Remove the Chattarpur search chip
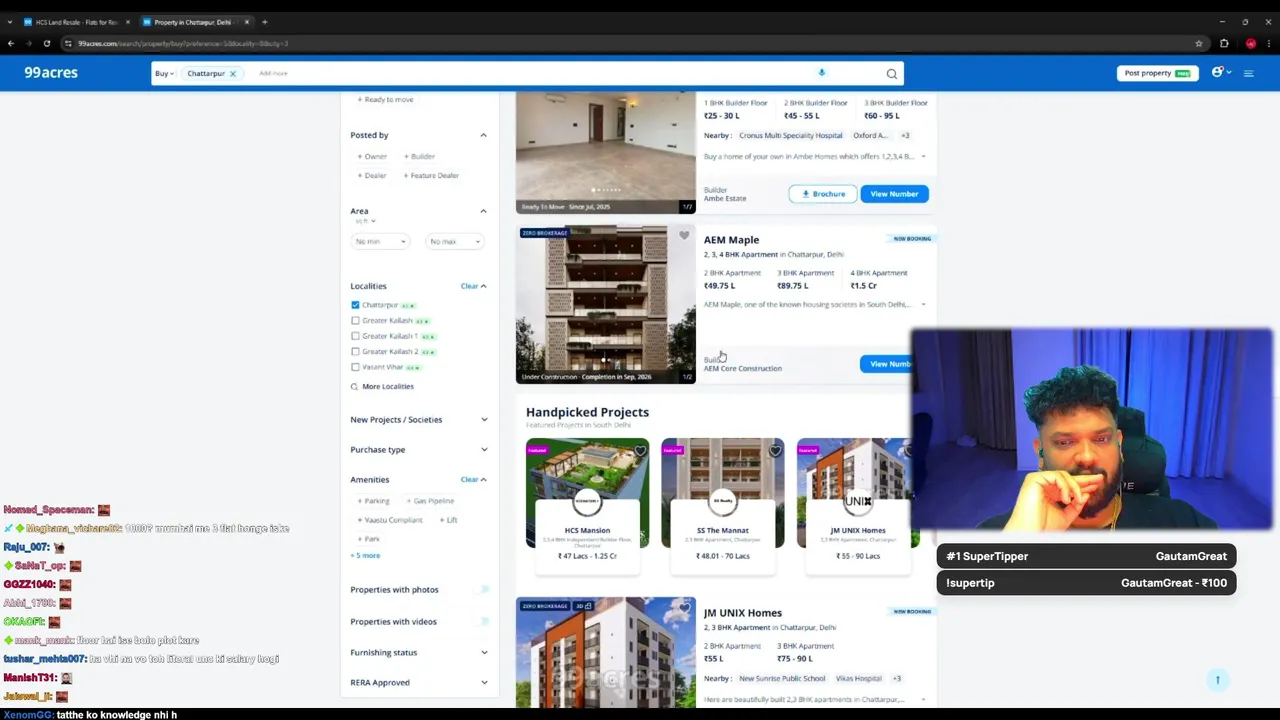1280x720 pixels. 232,73
